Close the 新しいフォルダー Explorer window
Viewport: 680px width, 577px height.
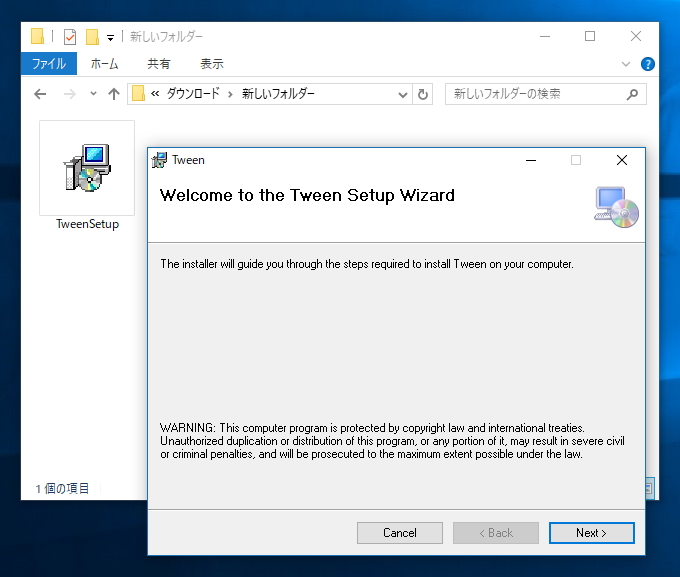click(x=636, y=36)
